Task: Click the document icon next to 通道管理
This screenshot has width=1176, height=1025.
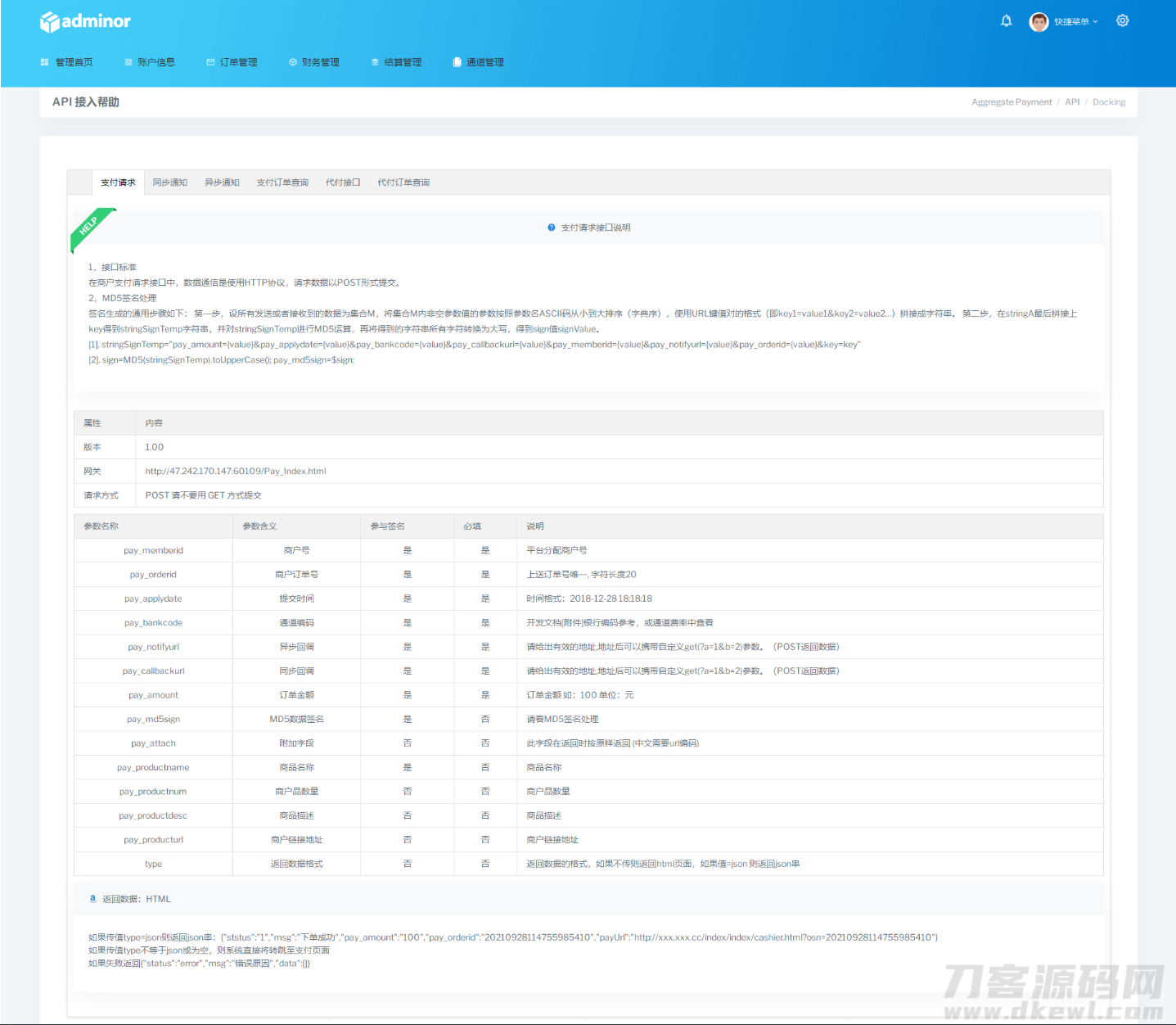Action: (x=457, y=62)
